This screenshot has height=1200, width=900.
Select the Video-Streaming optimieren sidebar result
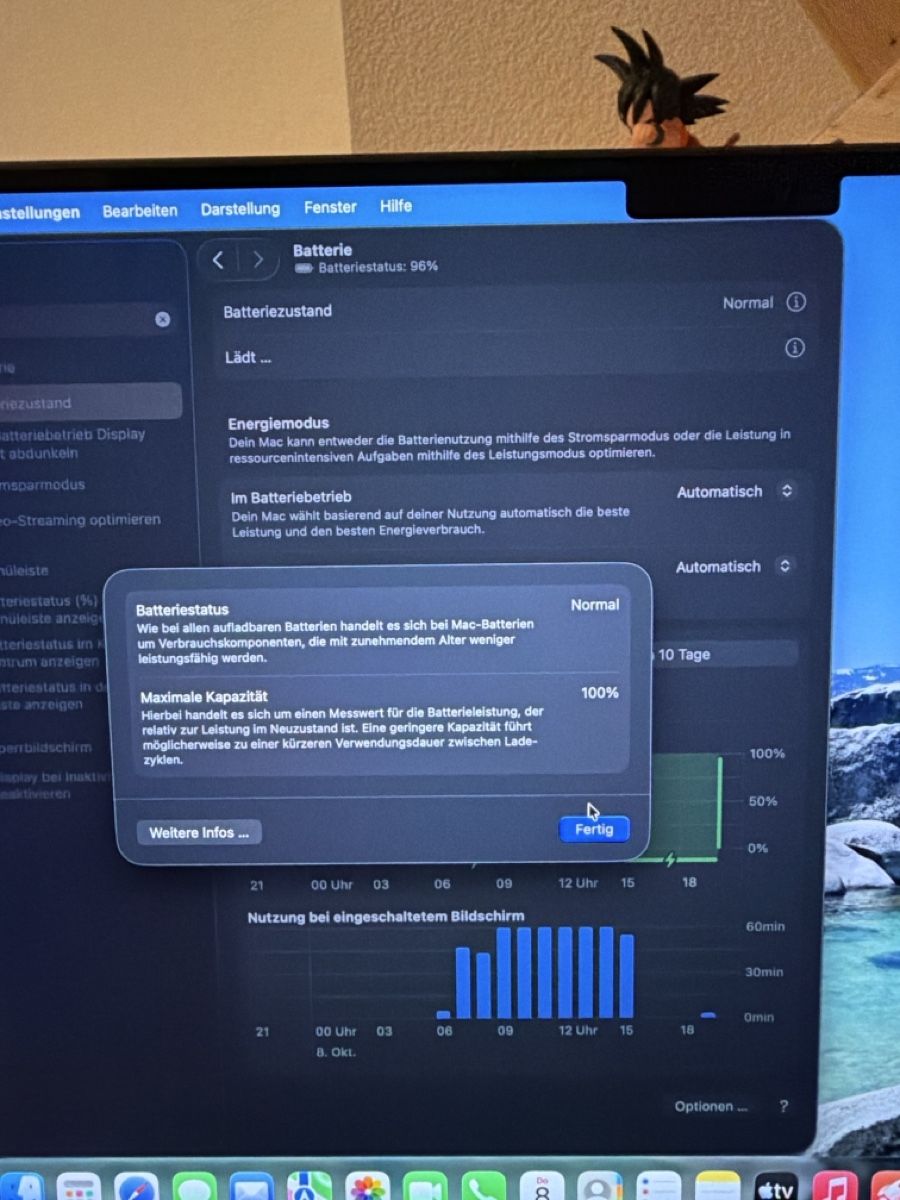click(x=80, y=520)
